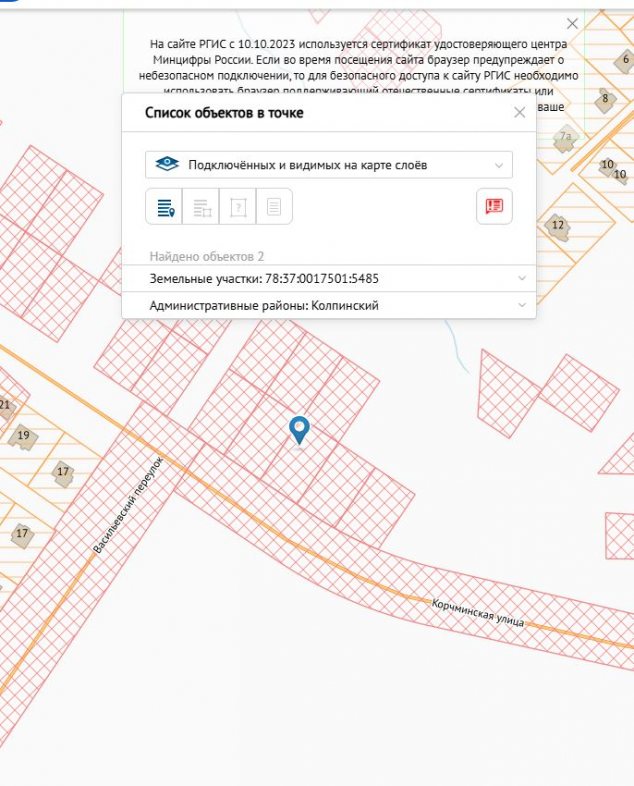Image resolution: width=634 pixels, height=786 pixels.
Task: Click the layers stack icon in dropdown
Action: pos(167,165)
